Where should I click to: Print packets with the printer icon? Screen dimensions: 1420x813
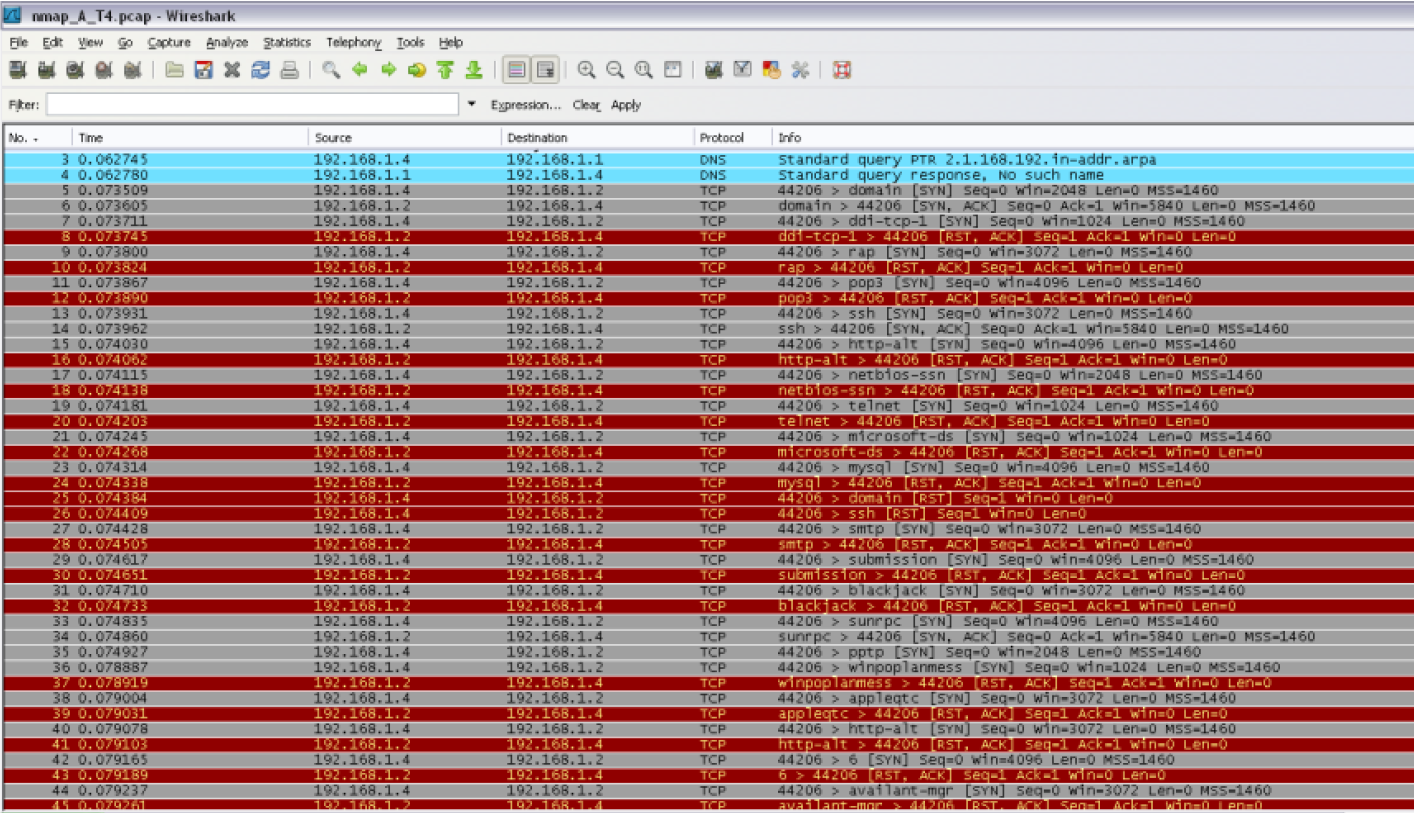[x=290, y=70]
